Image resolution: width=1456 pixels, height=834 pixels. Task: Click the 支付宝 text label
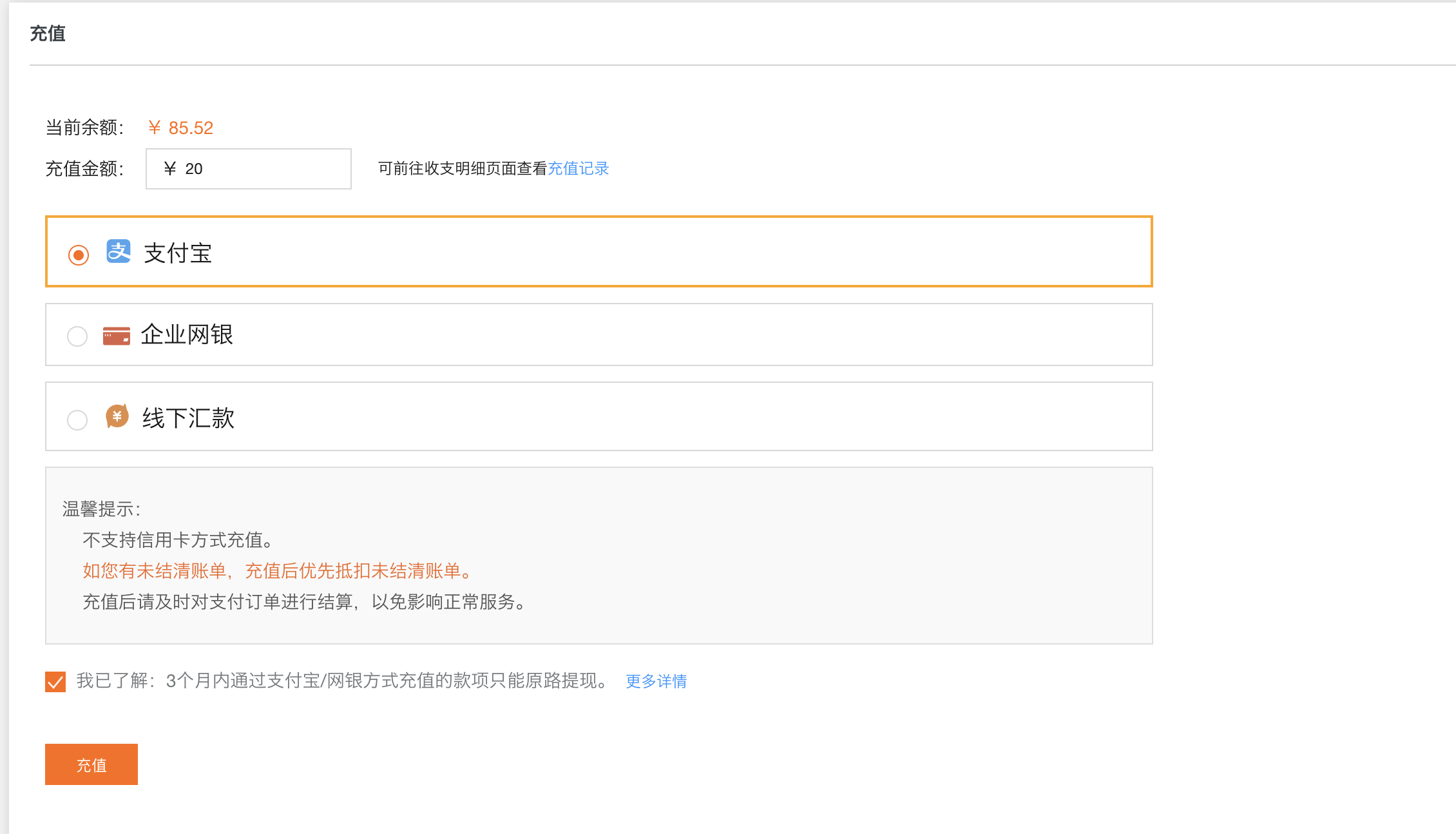[178, 253]
